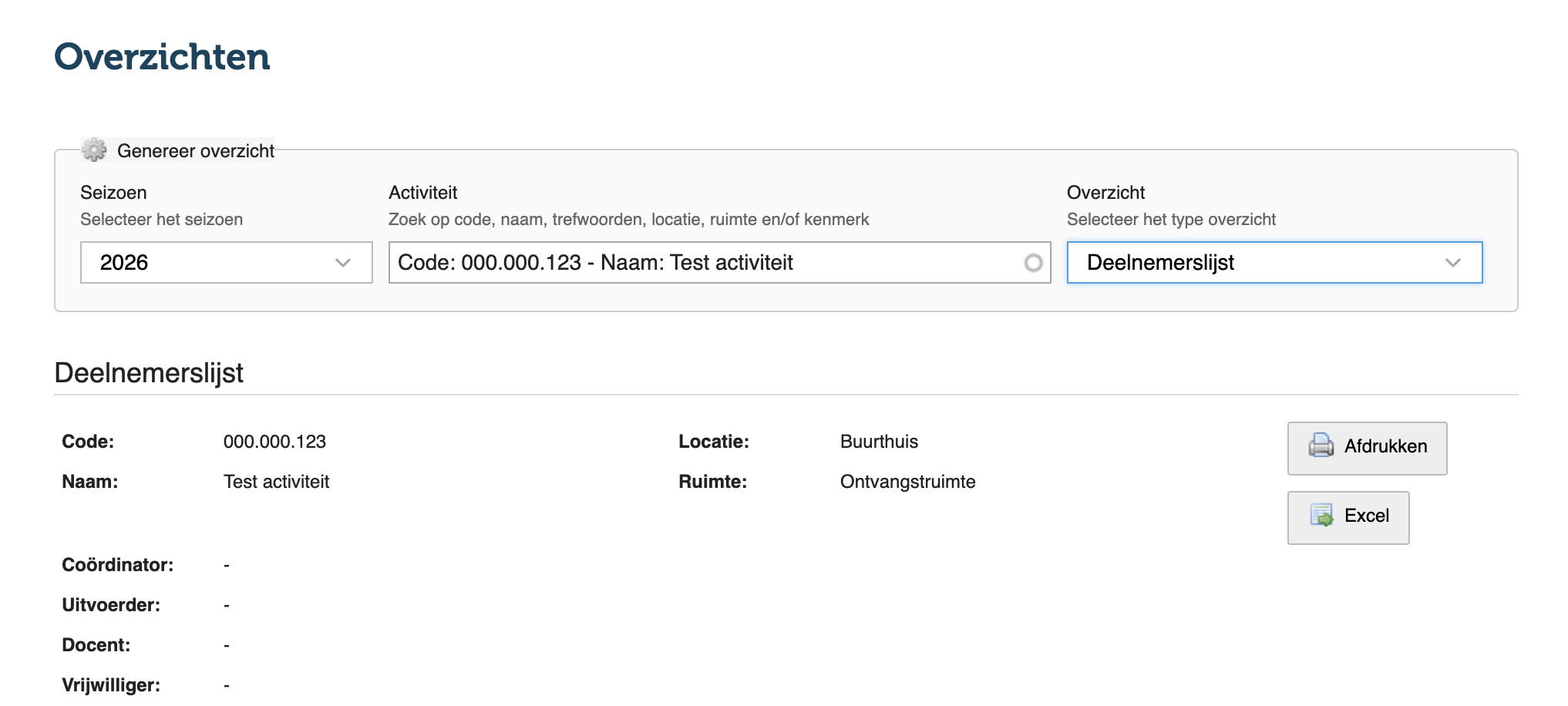Click the Coördinator field label
Viewport: 1568px width, 706px height.
click(x=117, y=565)
